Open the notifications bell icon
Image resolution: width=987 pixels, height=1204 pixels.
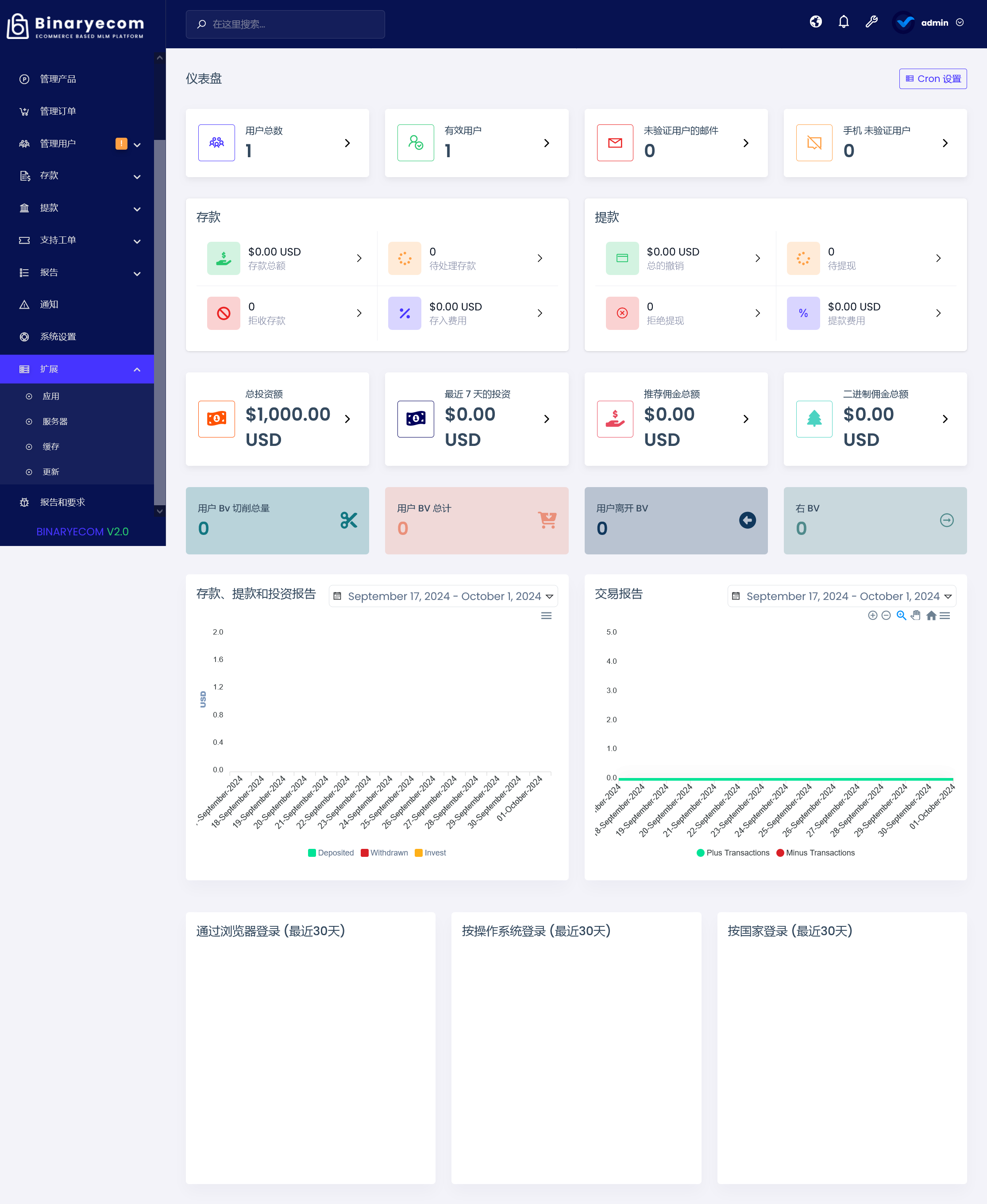(x=843, y=22)
